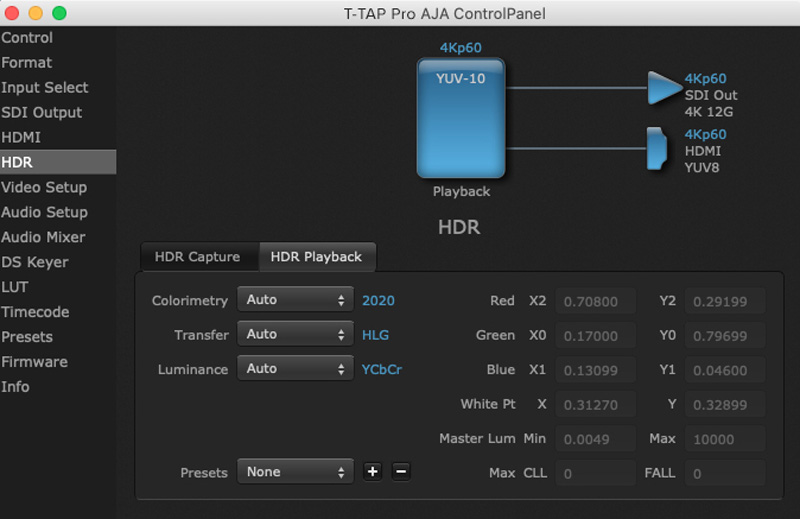
Task: Open the Presets dropdown set to None
Action: pos(295,472)
